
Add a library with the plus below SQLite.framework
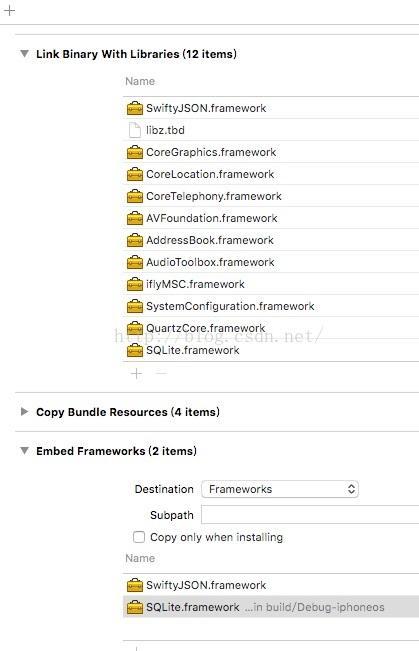point(136,374)
